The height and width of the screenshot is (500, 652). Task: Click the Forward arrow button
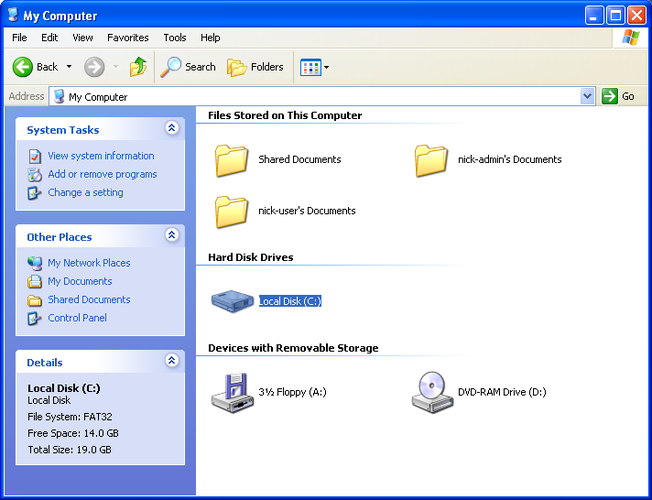coord(94,67)
